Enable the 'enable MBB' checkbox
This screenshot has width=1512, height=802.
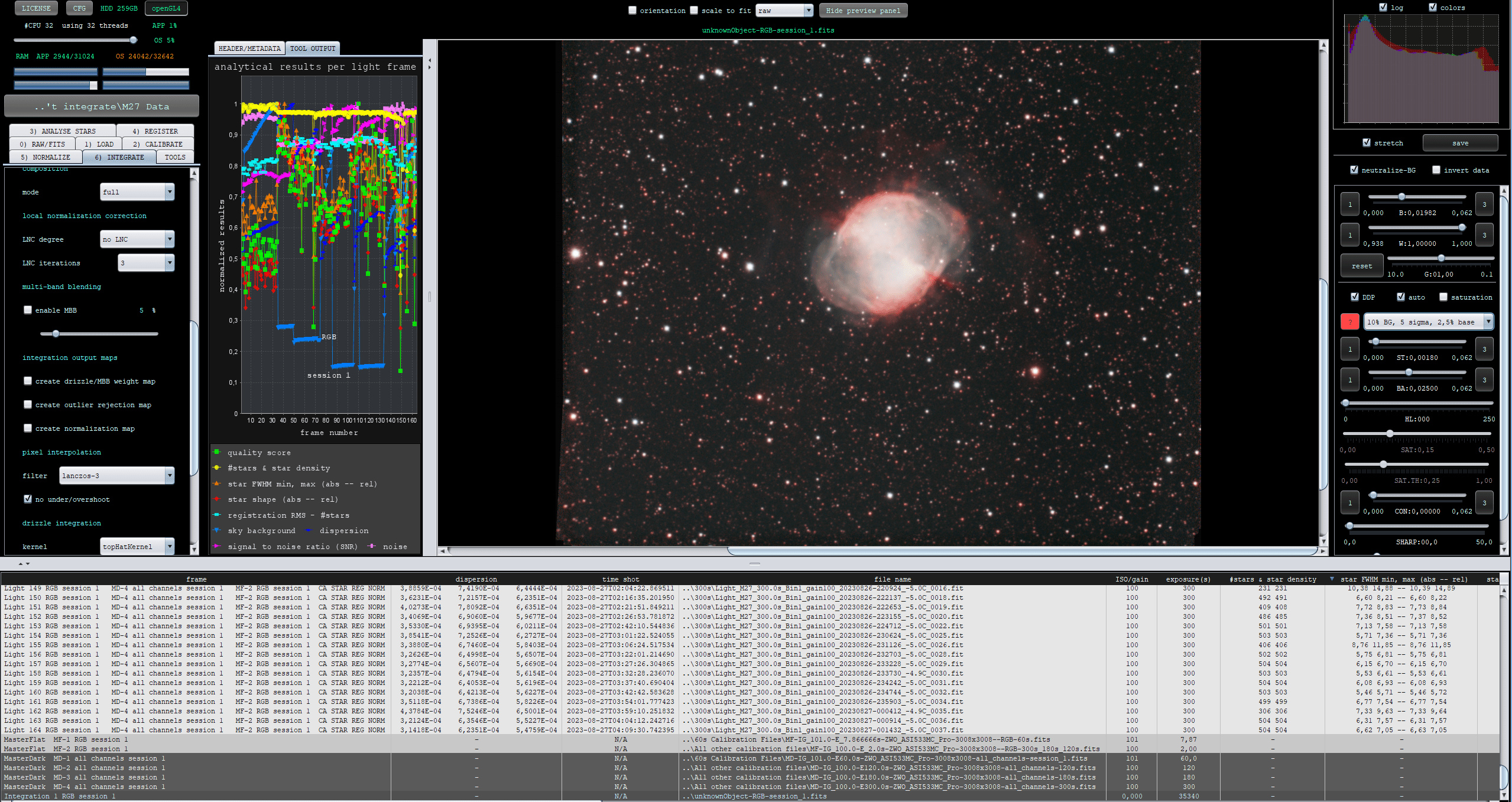[28, 310]
